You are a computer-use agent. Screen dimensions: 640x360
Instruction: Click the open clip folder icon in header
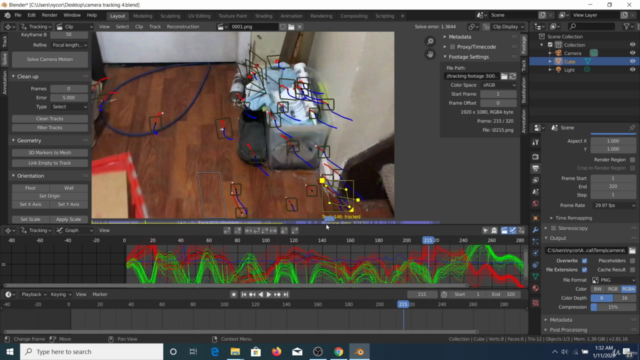pos(291,27)
